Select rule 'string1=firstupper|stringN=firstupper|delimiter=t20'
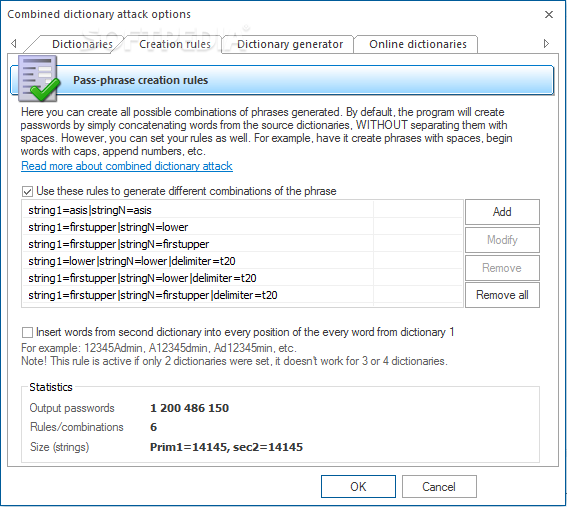 (x=242, y=295)
